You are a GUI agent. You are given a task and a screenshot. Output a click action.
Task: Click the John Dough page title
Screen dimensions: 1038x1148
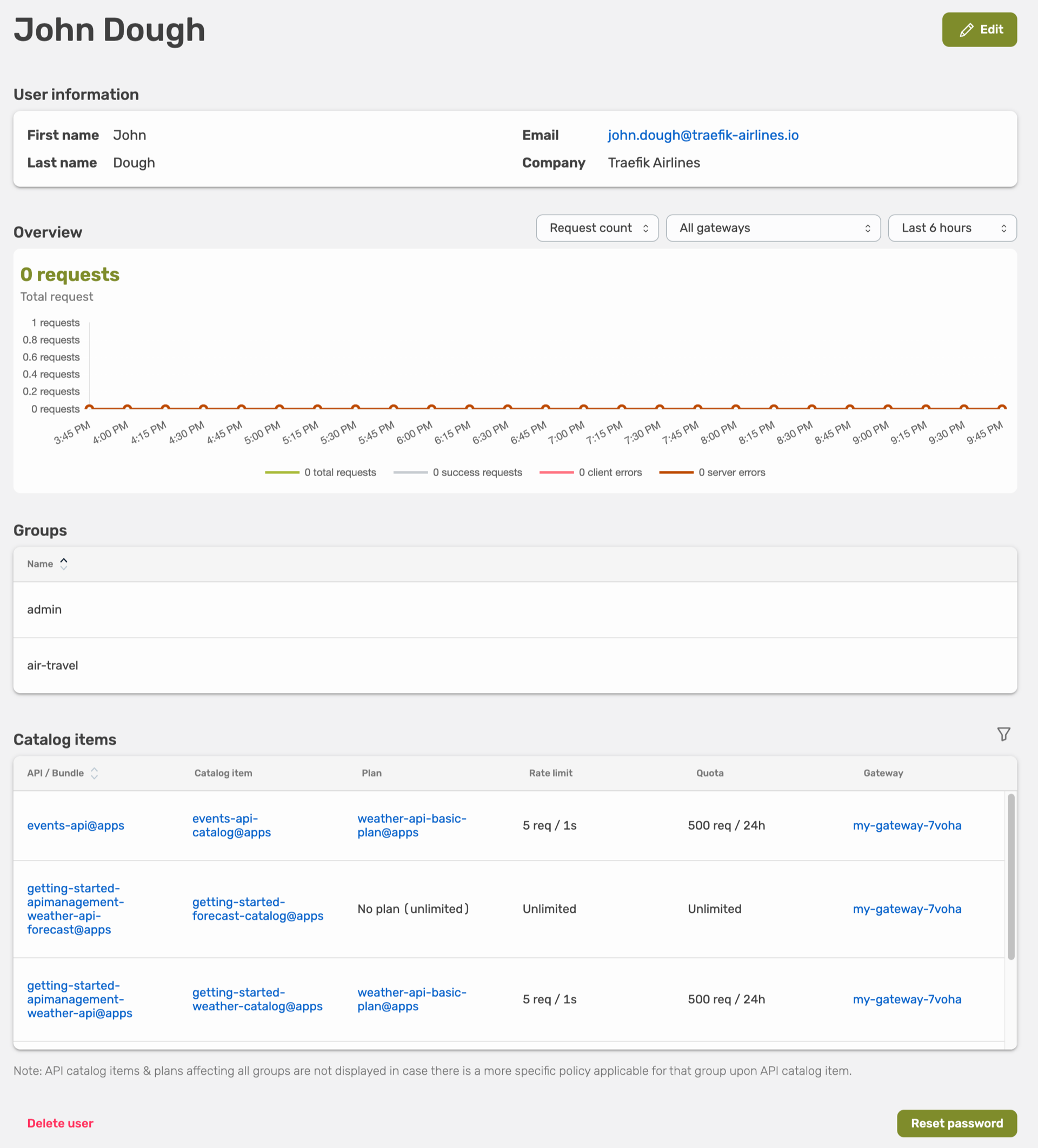109,30
